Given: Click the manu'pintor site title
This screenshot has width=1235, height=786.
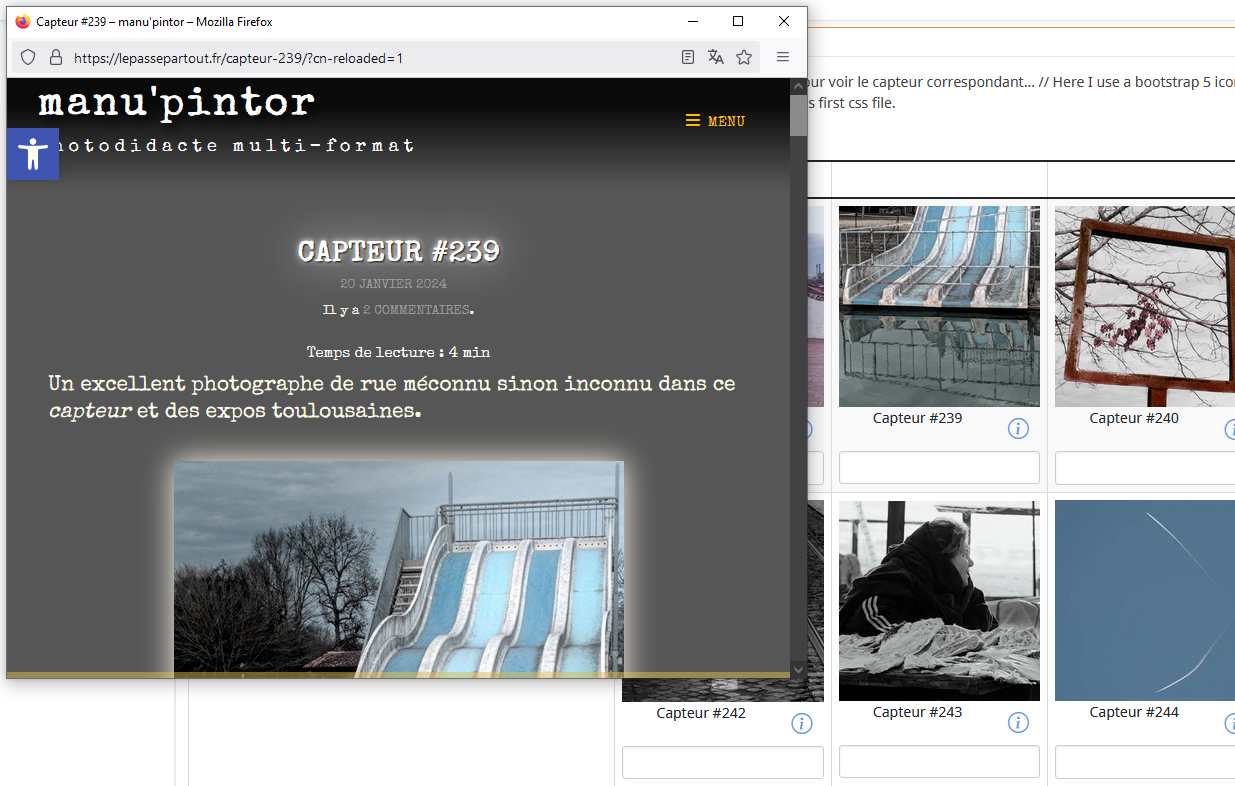Looking at the screenshot, I should click(x=177, y=102).
